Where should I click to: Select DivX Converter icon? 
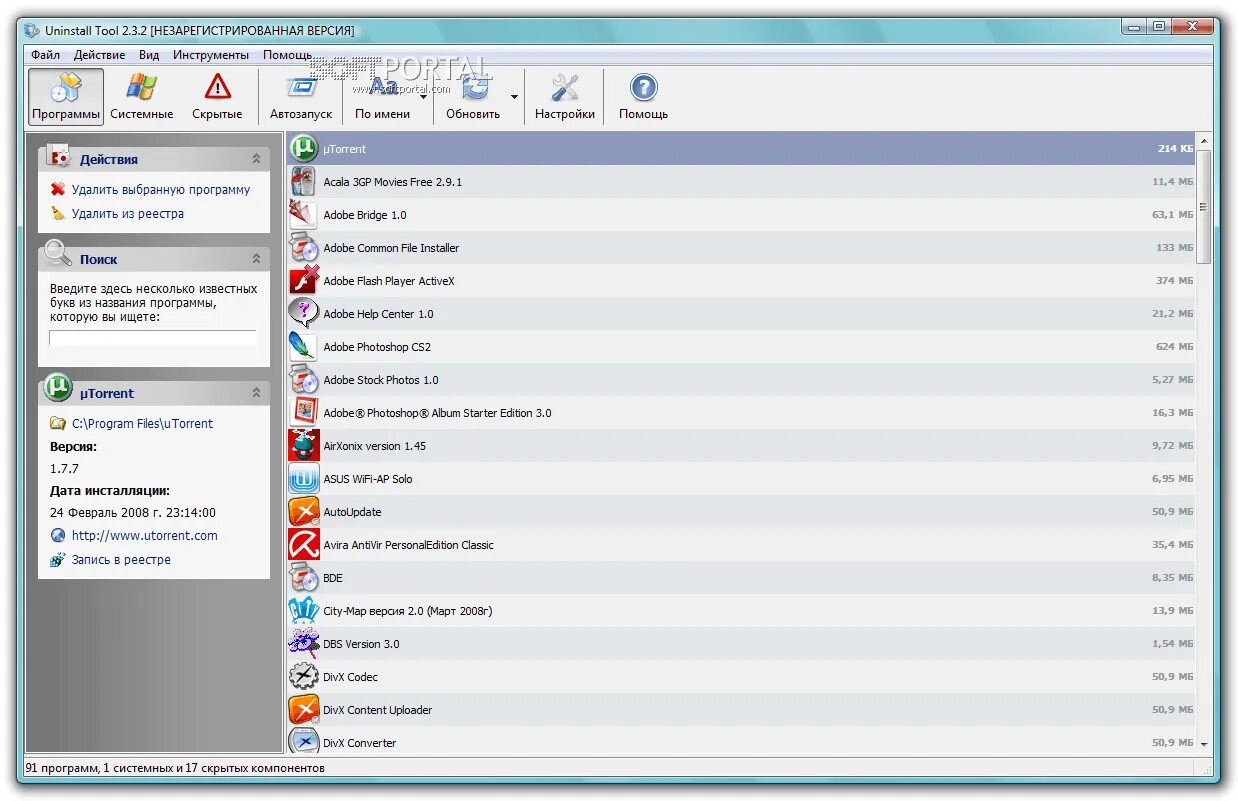tap(304, 741)
